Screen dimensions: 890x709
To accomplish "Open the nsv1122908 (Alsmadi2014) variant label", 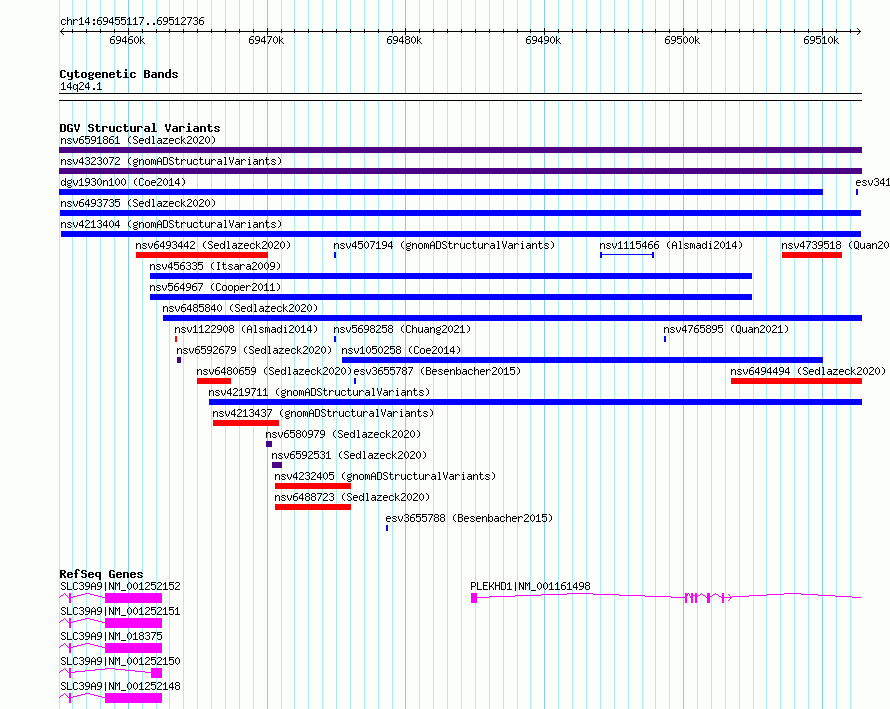I will pyautogui.click(x=246, y=329).
